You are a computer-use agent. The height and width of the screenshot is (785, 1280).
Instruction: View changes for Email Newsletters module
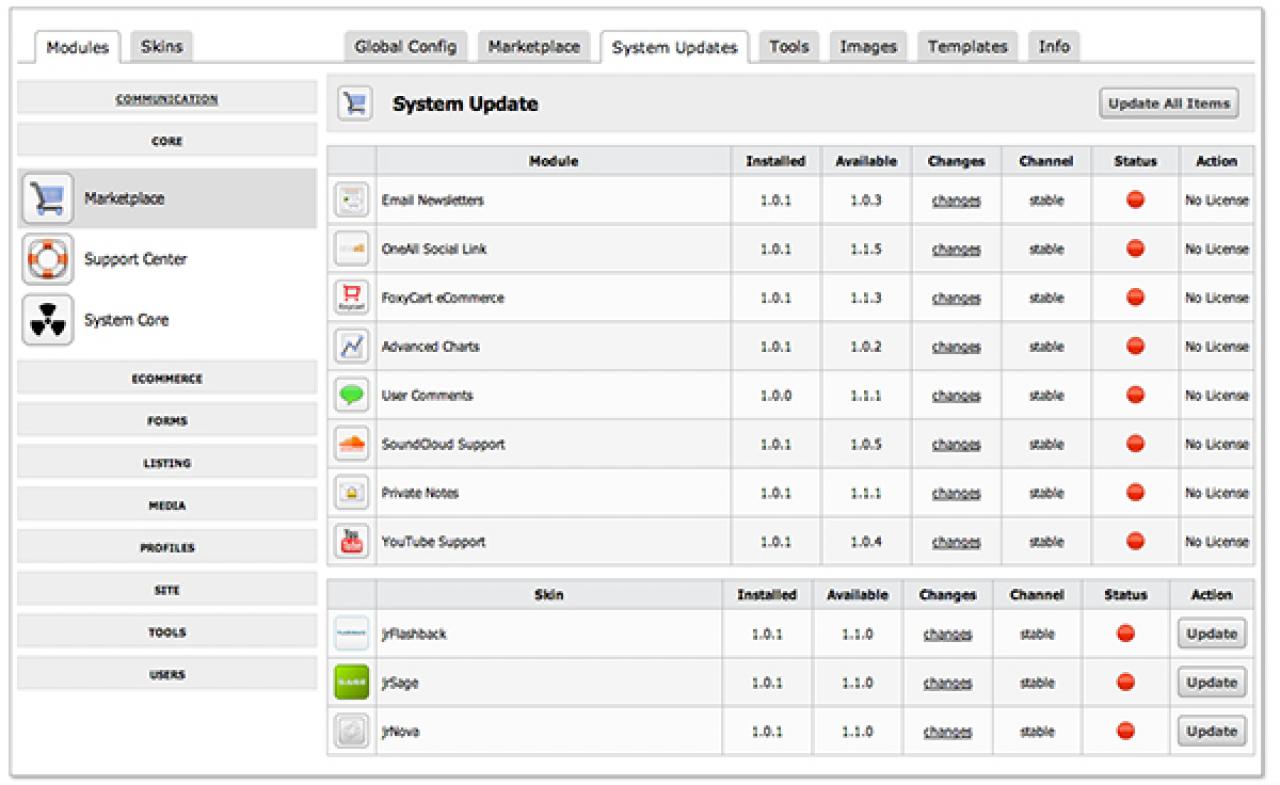coord(956,201)
